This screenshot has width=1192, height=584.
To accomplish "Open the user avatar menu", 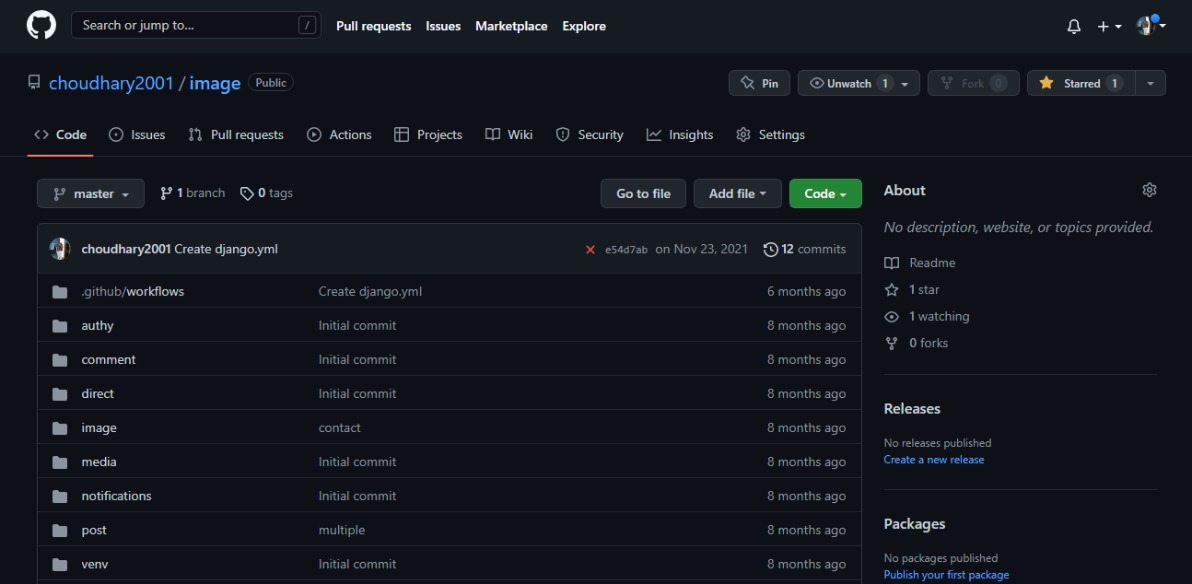I will (1150, 26).
